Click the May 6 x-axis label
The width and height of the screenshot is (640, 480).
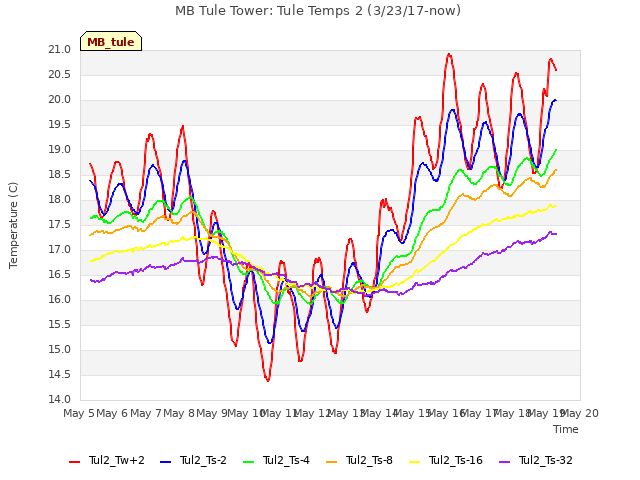coord(112,413)
